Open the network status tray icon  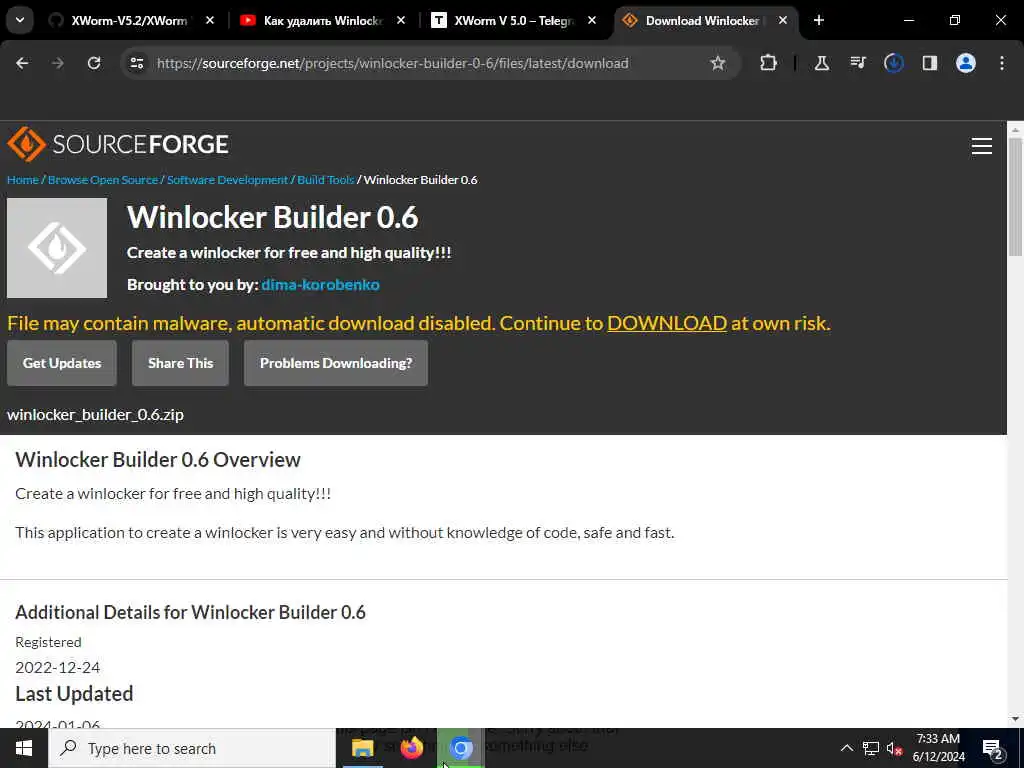point(871,748)
